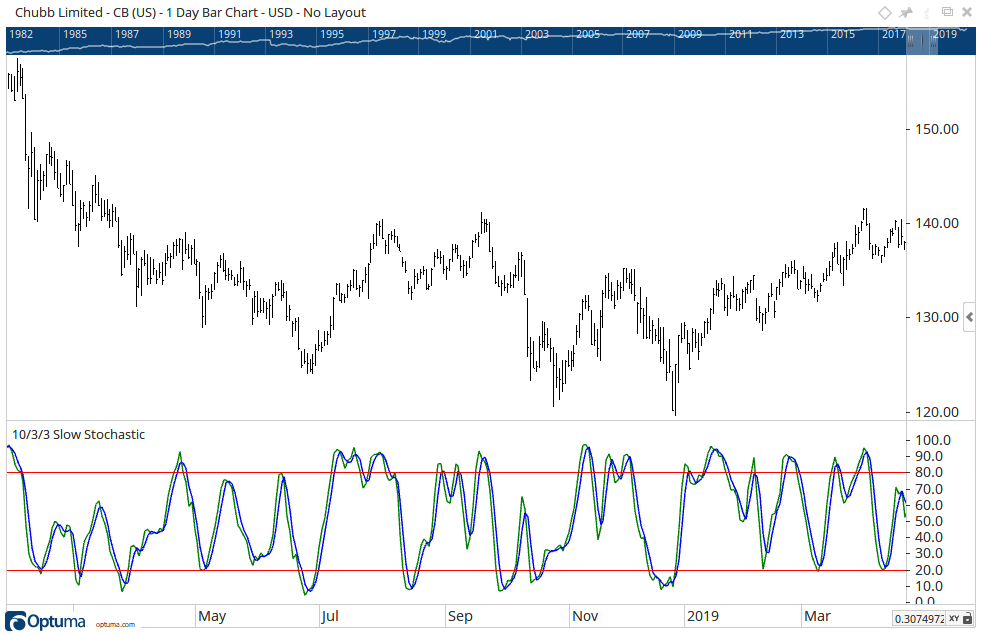Click the left handle of the date range slider
The image size is (982, 635).
(x=911, y=41)
